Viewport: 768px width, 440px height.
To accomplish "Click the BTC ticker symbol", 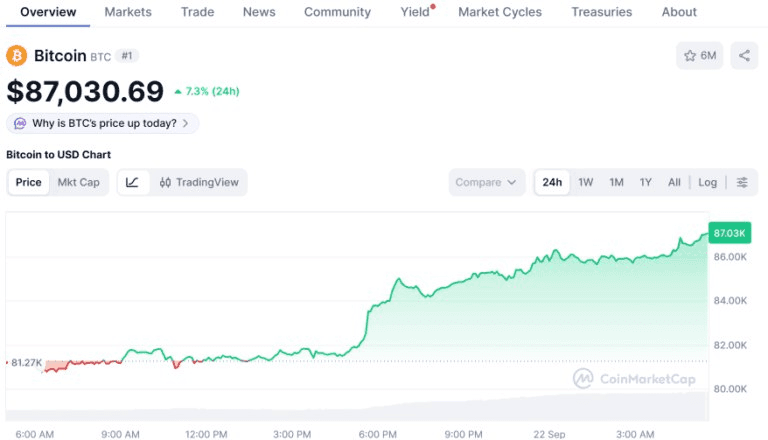I will pyautogui.click(x=100, y=57).
